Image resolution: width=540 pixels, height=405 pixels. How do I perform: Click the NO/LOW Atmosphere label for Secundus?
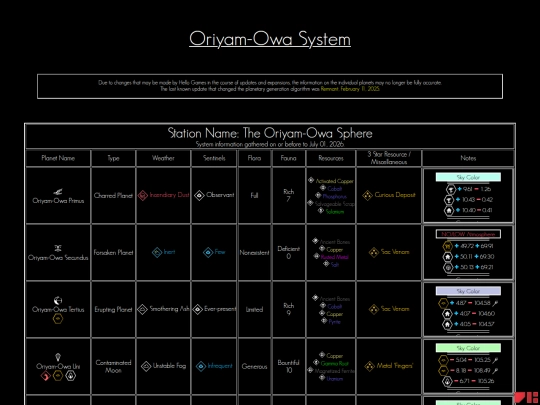pyautogui.click(x=468, y=234)
